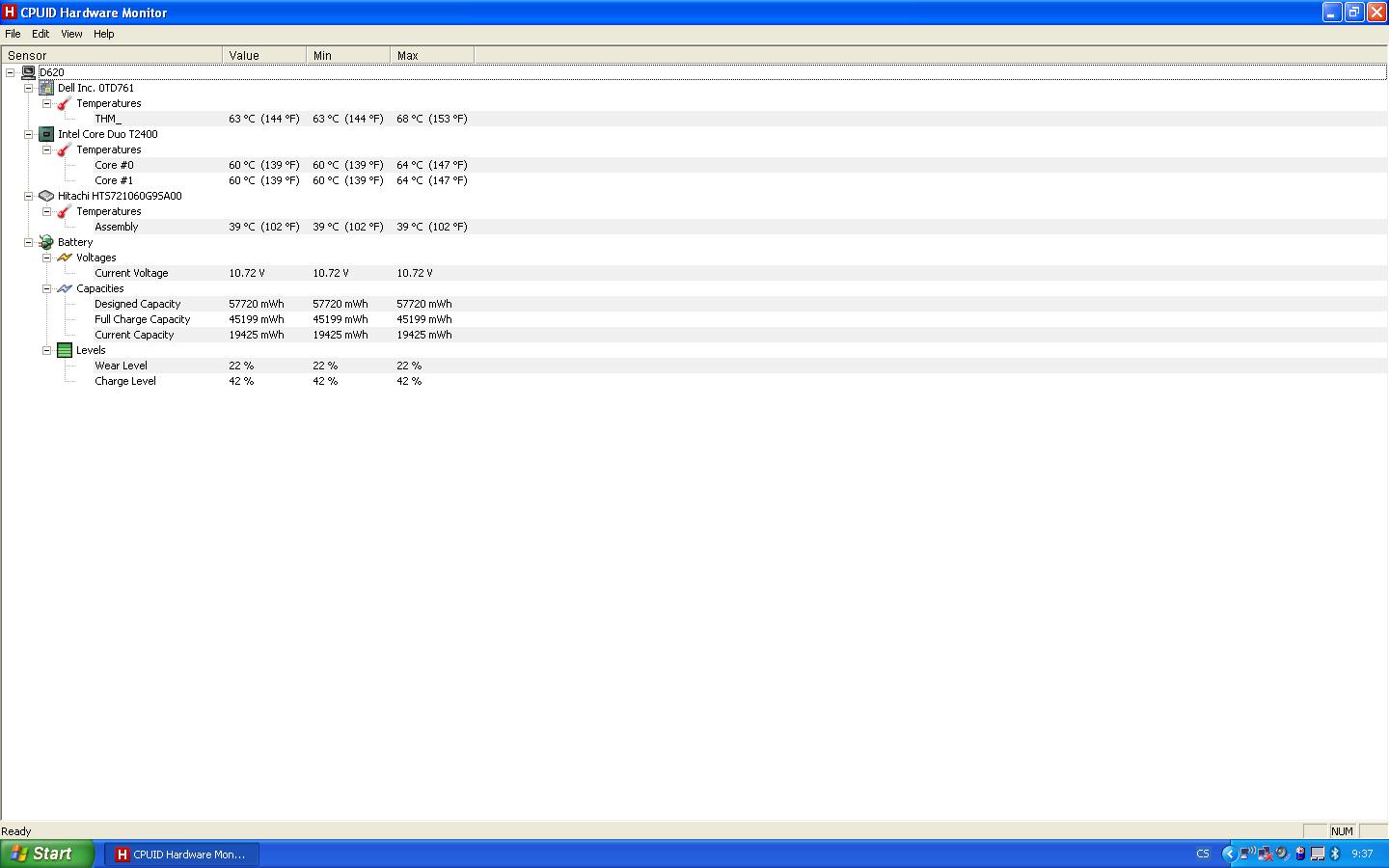
Task: Collapse Temperatures under Intel Core Duo T2400
Action: tap(46, 149)
